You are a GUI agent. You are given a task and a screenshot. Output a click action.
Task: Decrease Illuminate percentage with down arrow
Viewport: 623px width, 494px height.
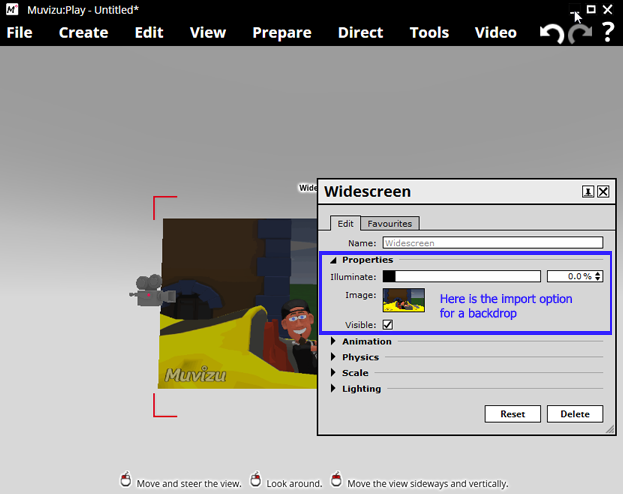pos(598,279)
